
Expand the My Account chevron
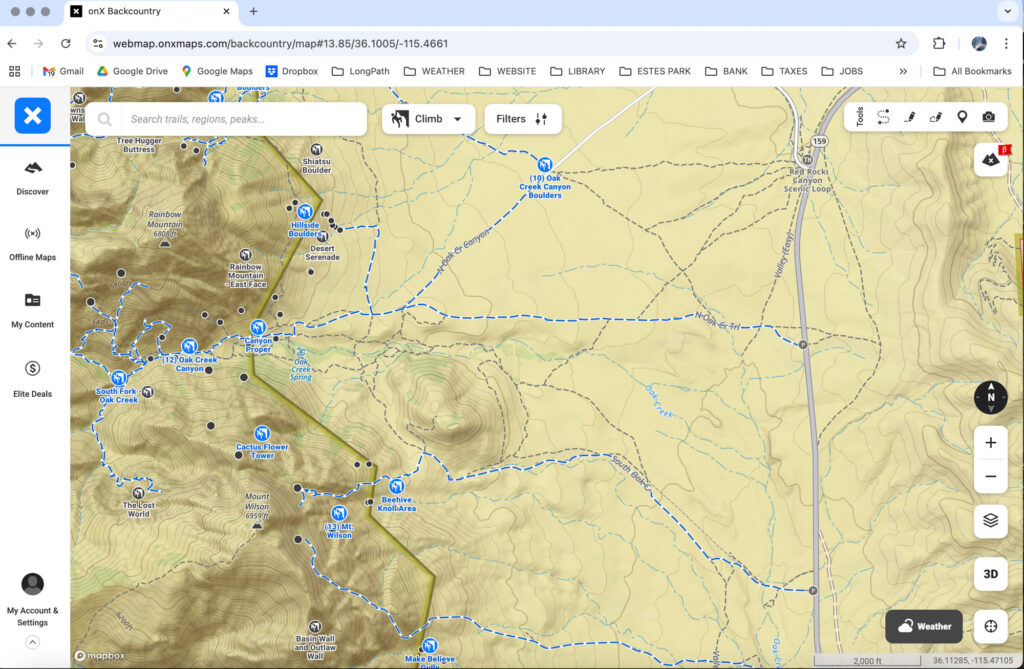click(32, 642)
